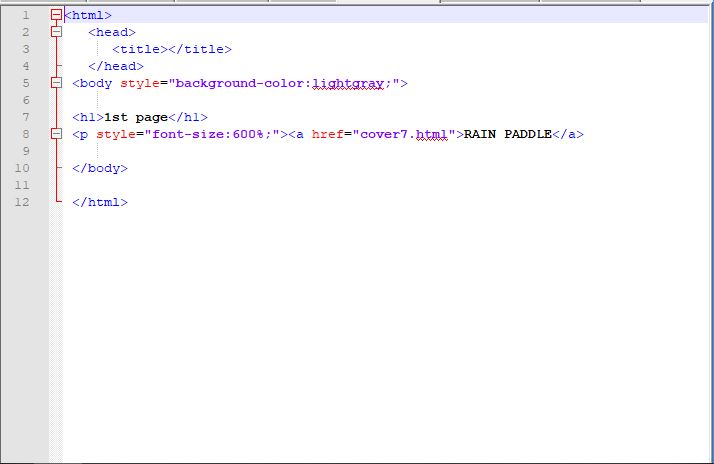Place cursor in the opening title tag
Image resolution: width=714 pixels, height=464 pixels.
point(140,49)
